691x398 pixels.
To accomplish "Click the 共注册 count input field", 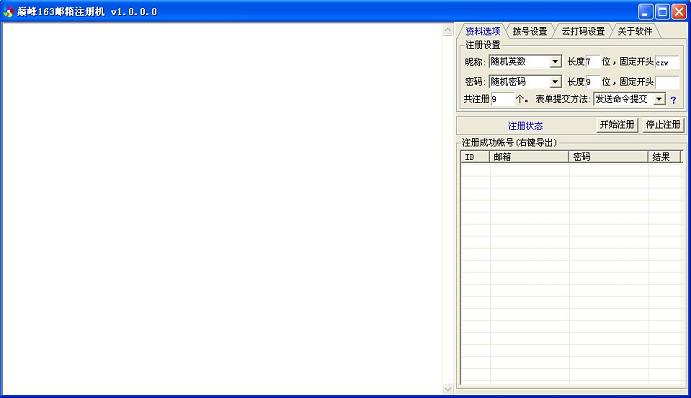I will coord(502,99).
